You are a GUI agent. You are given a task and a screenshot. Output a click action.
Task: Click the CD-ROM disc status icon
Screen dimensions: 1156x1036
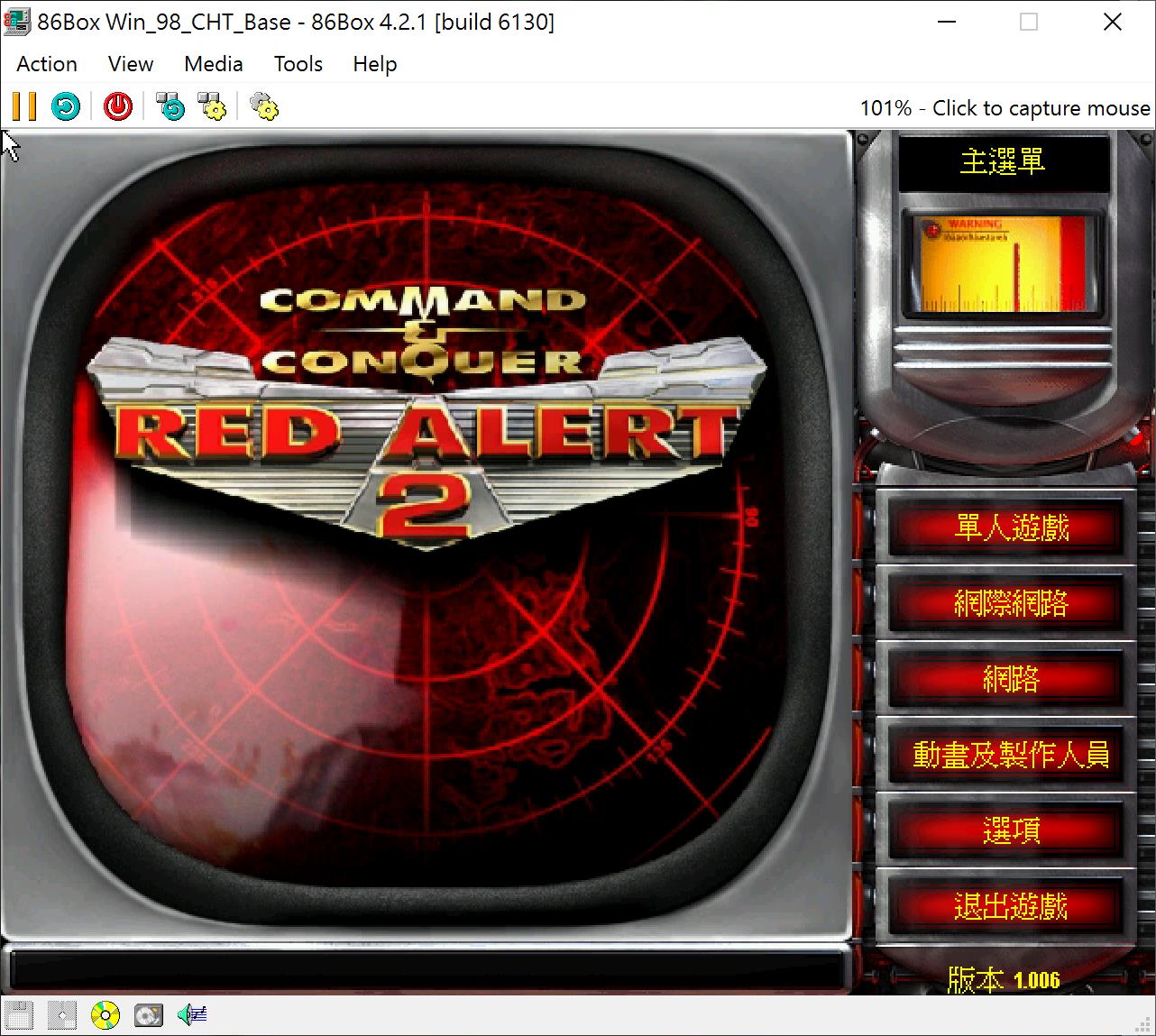(x=106, y=1015)
